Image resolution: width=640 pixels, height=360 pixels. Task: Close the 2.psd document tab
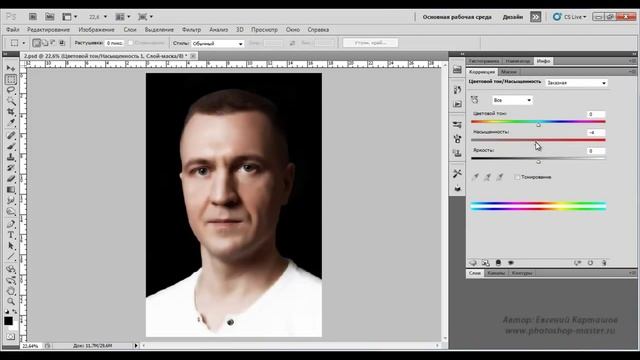[x=193, y=56]
